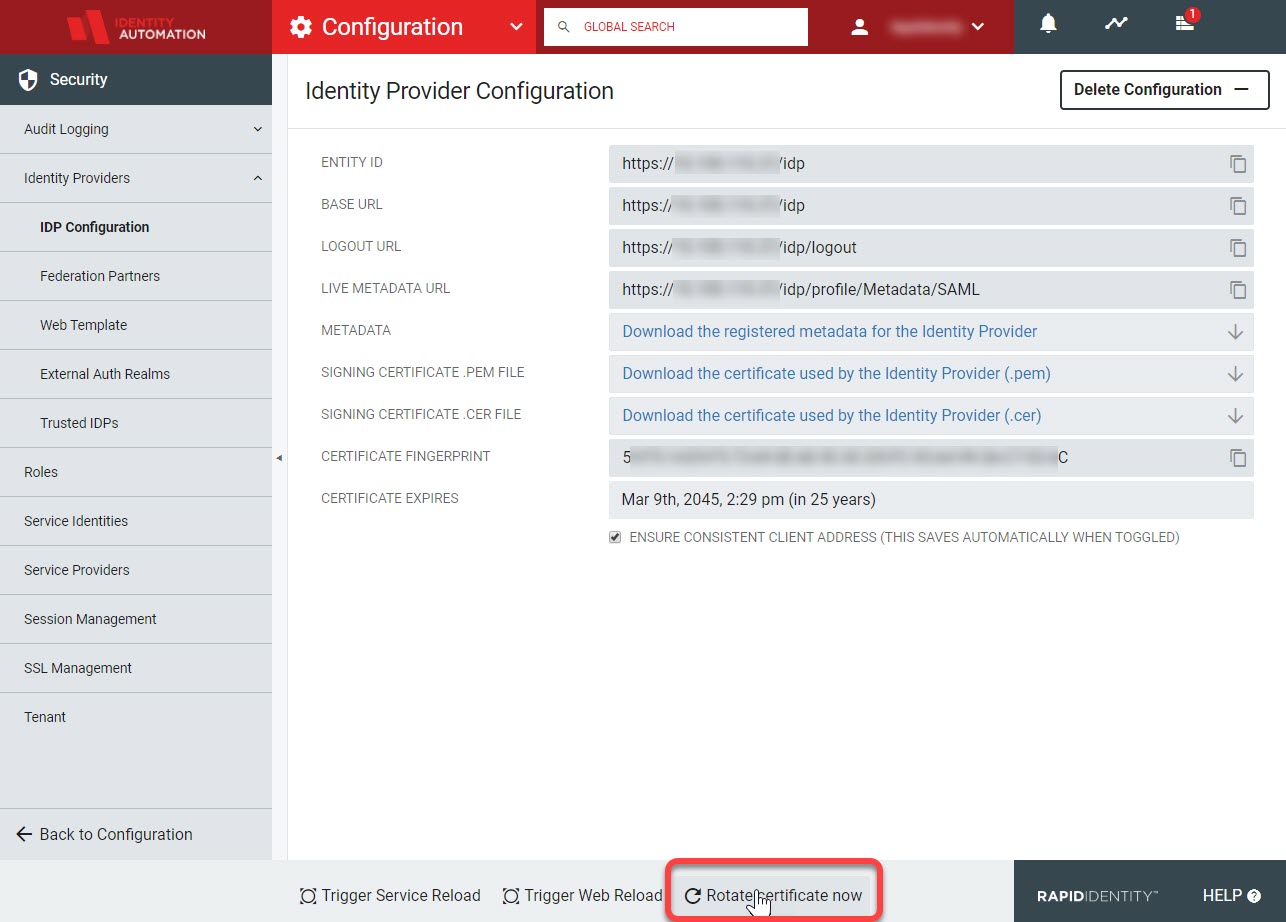Click the Delete Configuration button

(1164, 90)
